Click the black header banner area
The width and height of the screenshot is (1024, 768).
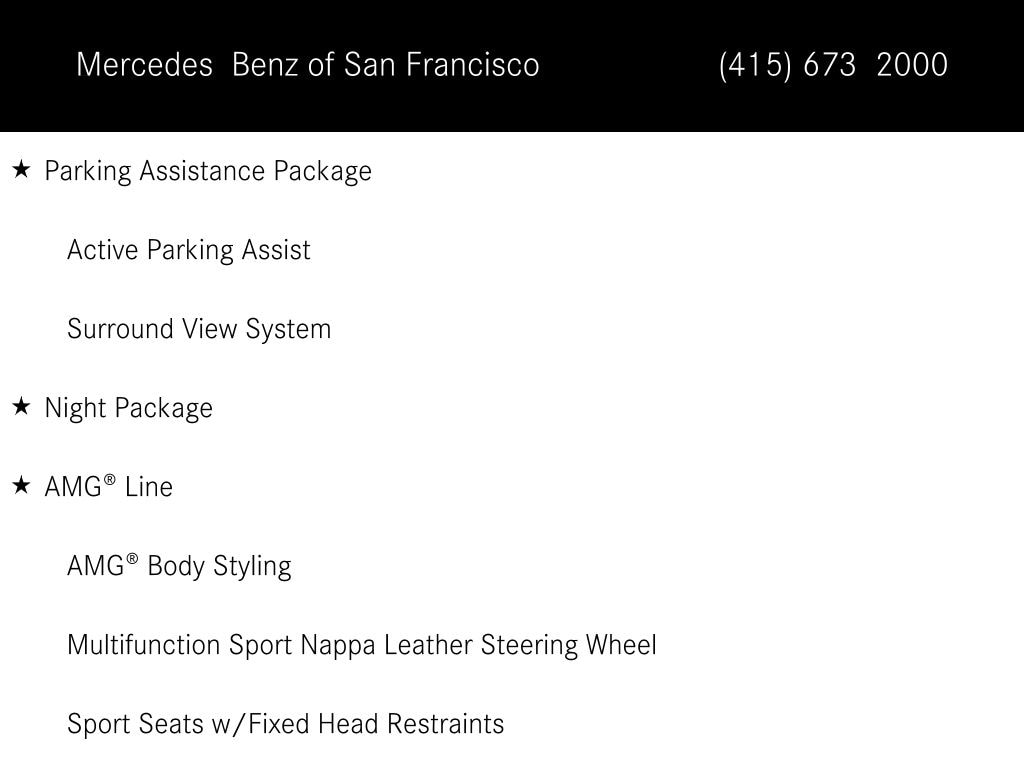(x=512, y=65)
